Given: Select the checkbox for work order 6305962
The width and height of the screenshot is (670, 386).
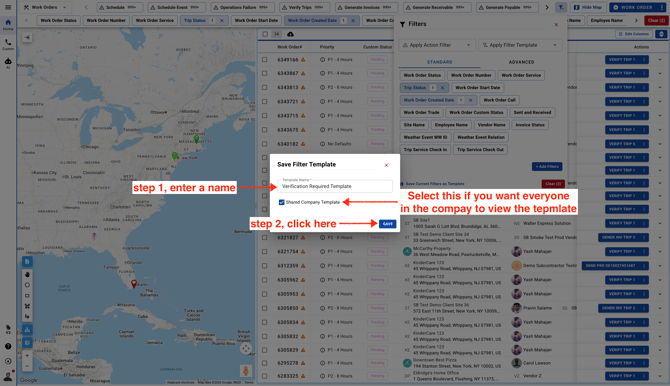Looking at the screenshot, I should point(264,280).
